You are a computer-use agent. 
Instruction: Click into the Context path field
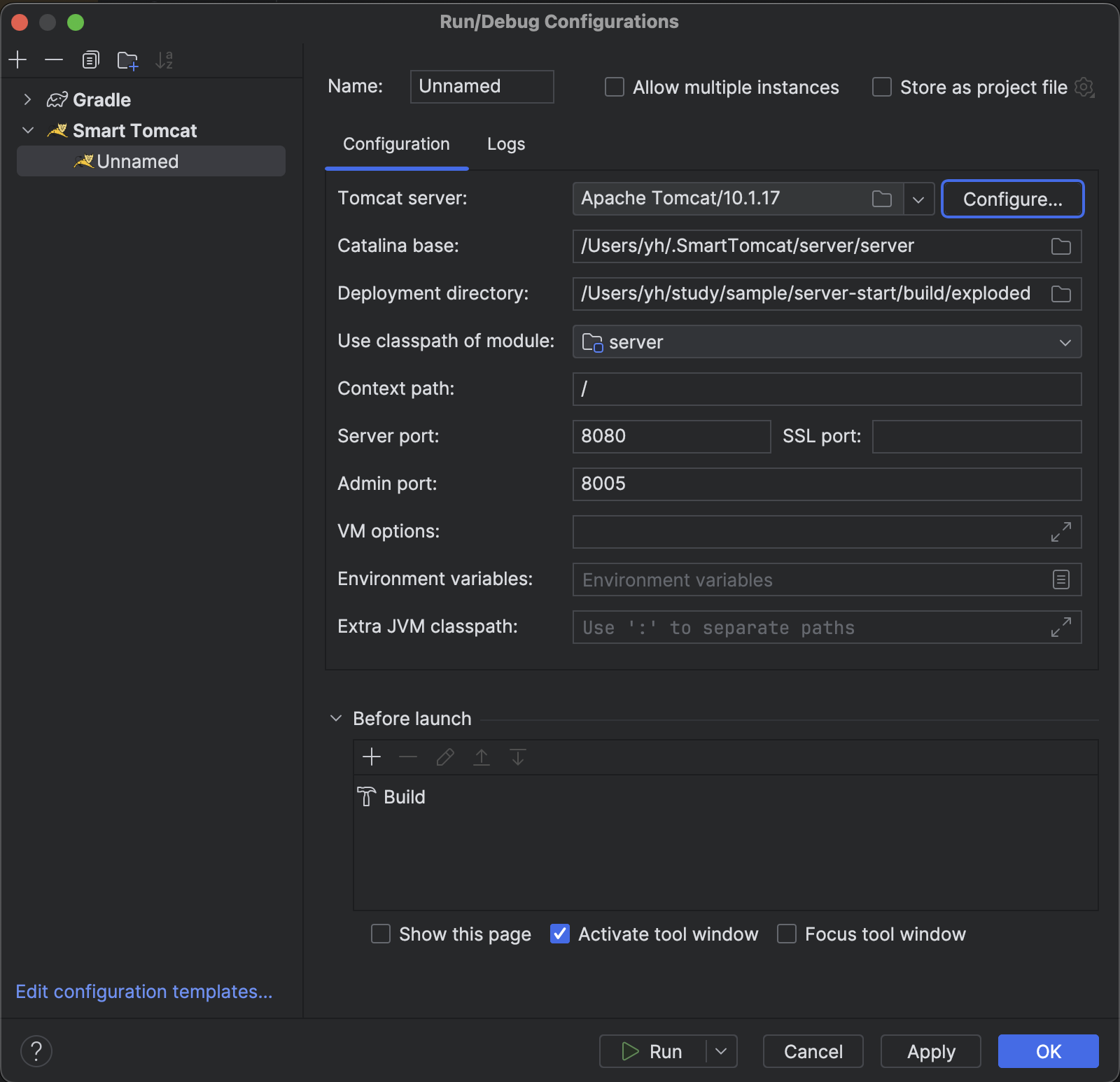pyautogui.click(x=827, y=389)
